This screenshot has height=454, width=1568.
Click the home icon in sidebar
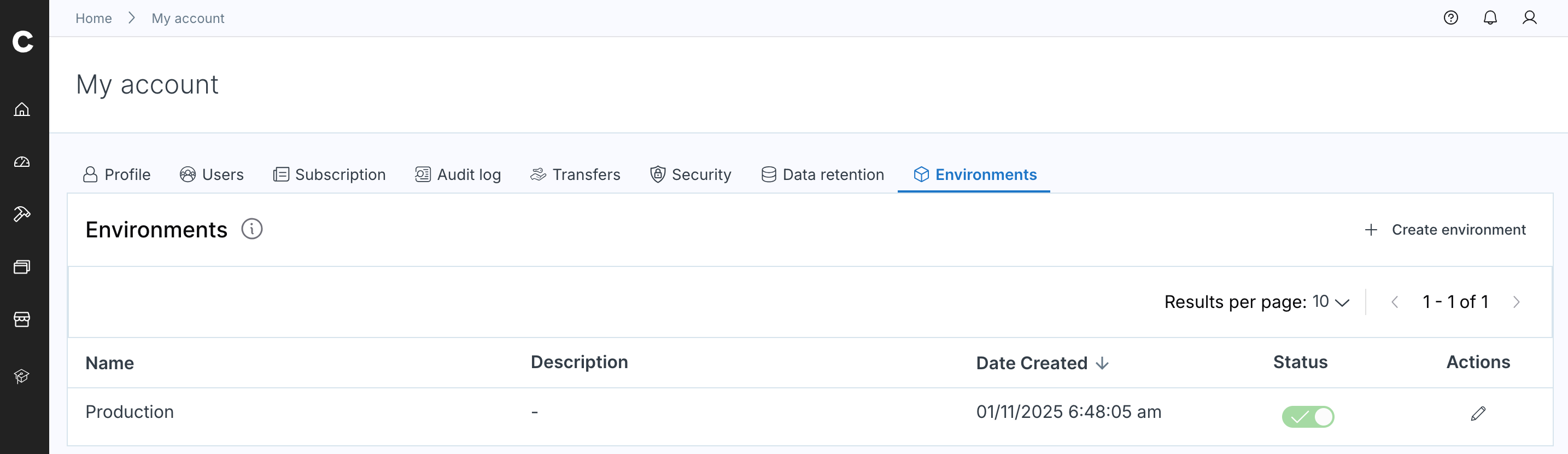click(22, 109)
